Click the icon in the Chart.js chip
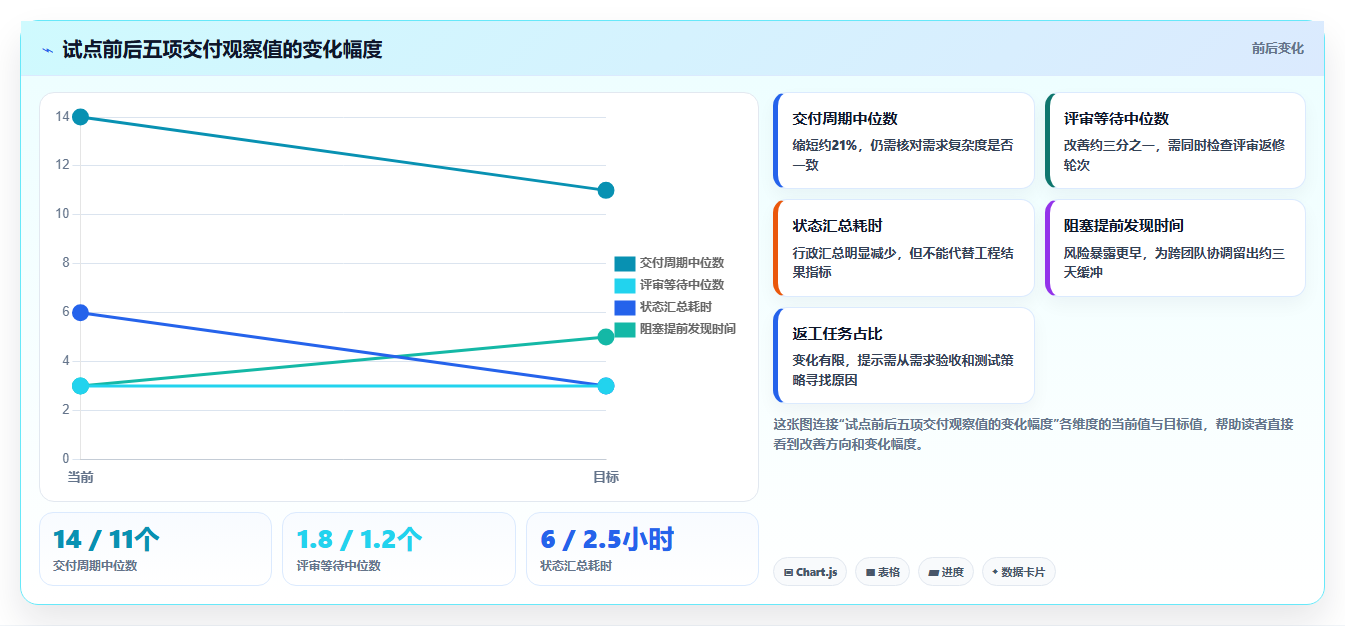The image size is (1345, 626). pos(789,573)
